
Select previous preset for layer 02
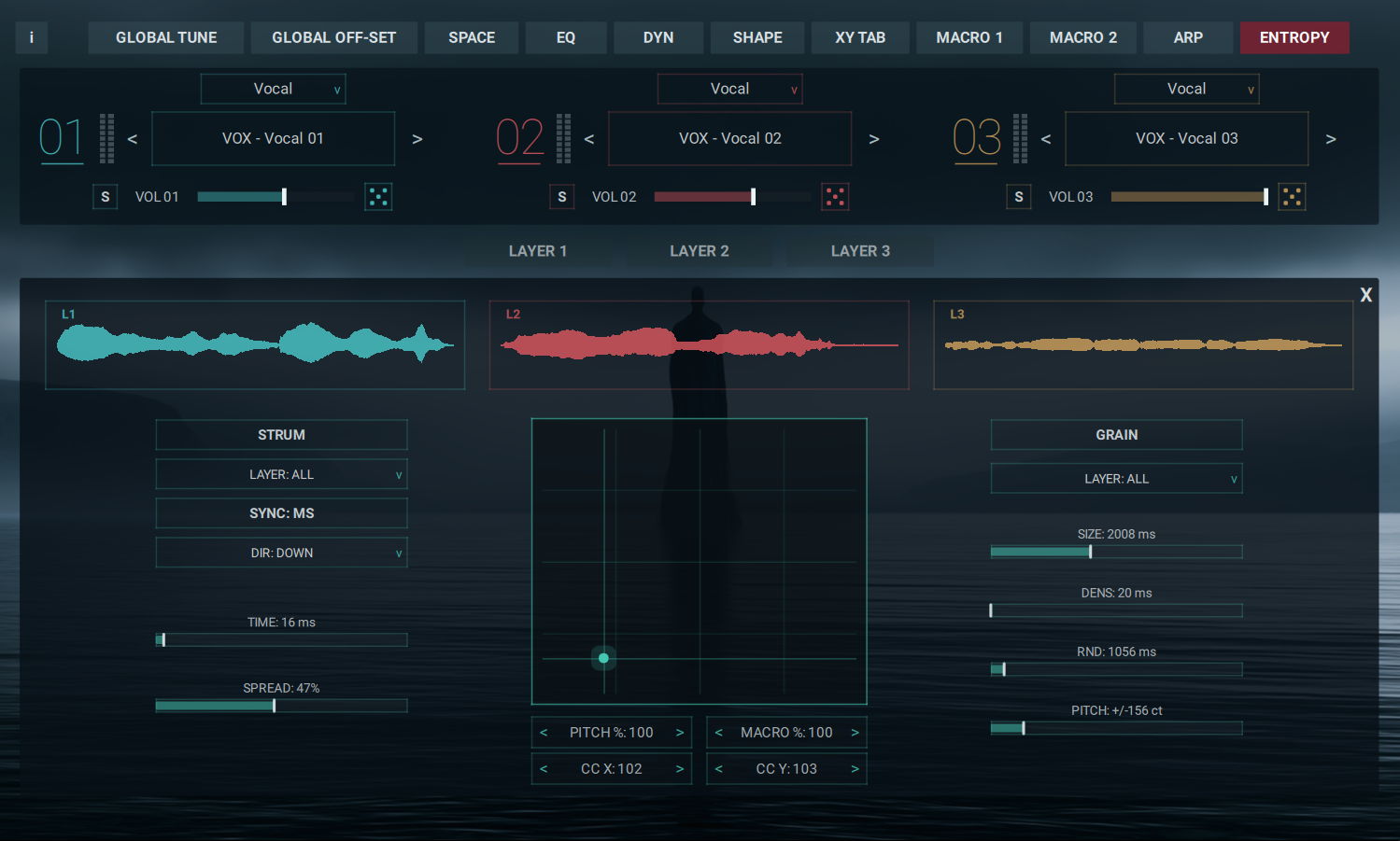coord(589,139)
